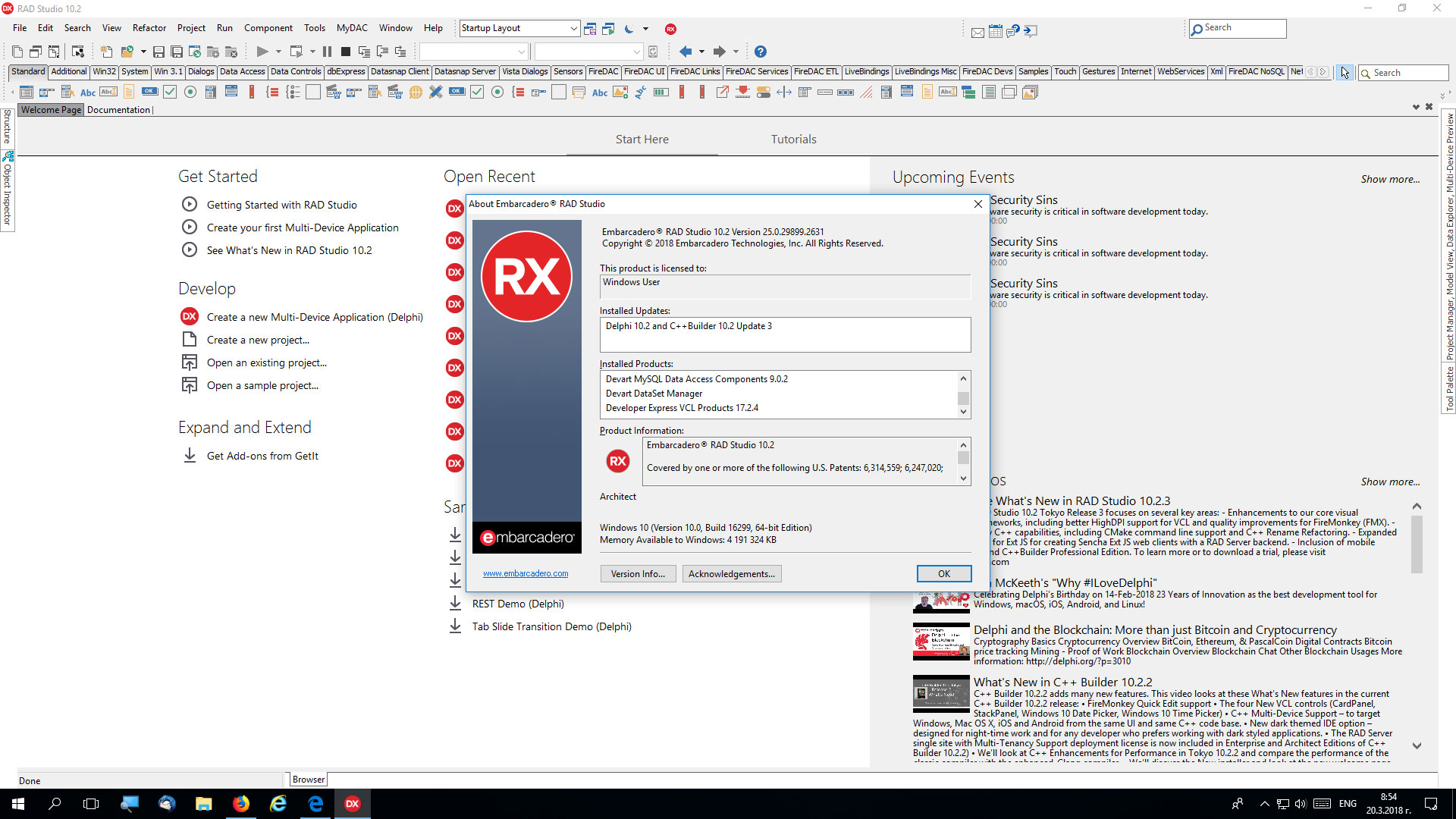Click the Set debug desktop icon
This screenshot has width=1456, height=819.
tap(608, 29)
